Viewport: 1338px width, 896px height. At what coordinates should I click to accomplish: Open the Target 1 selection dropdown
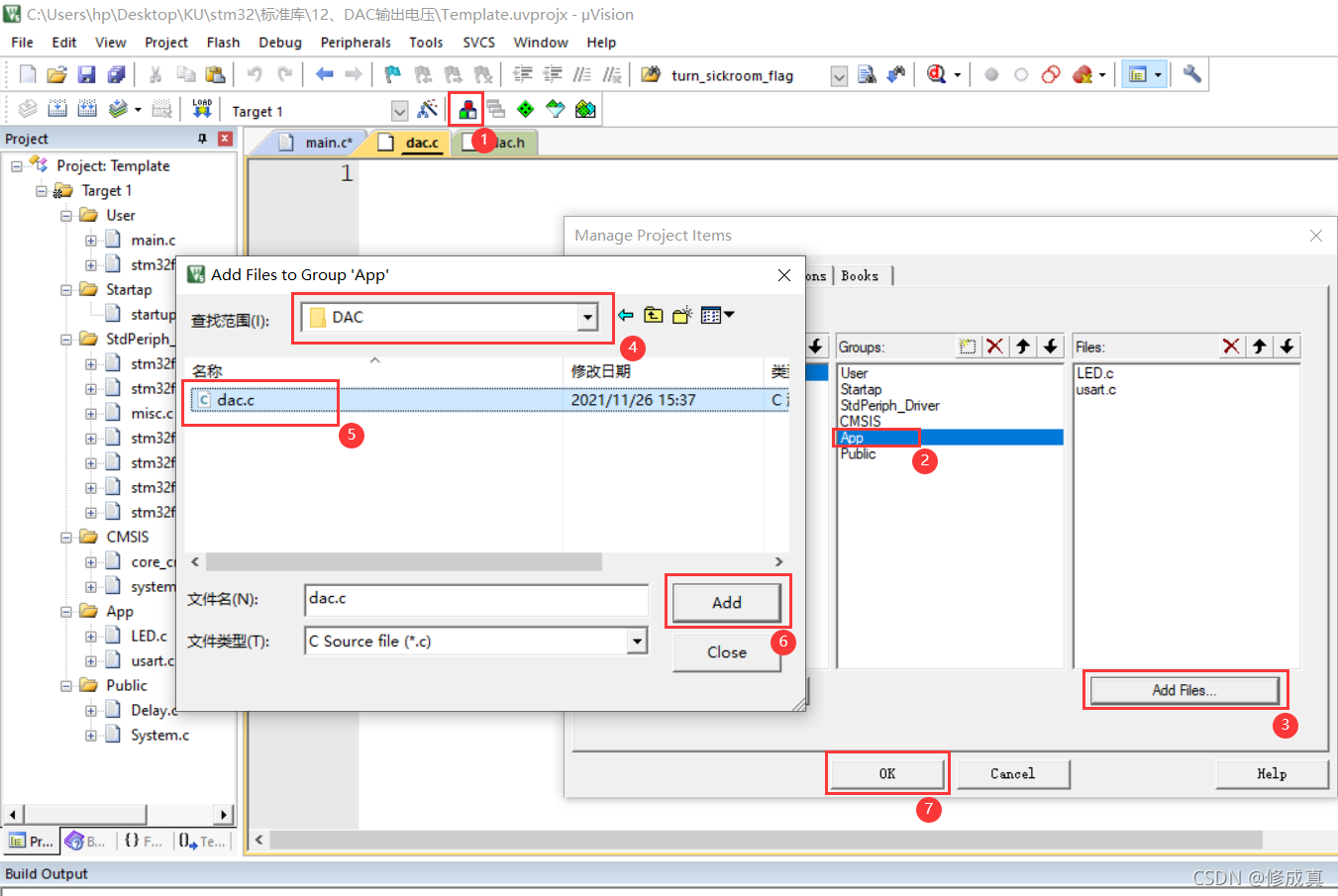tap(399, 111)
